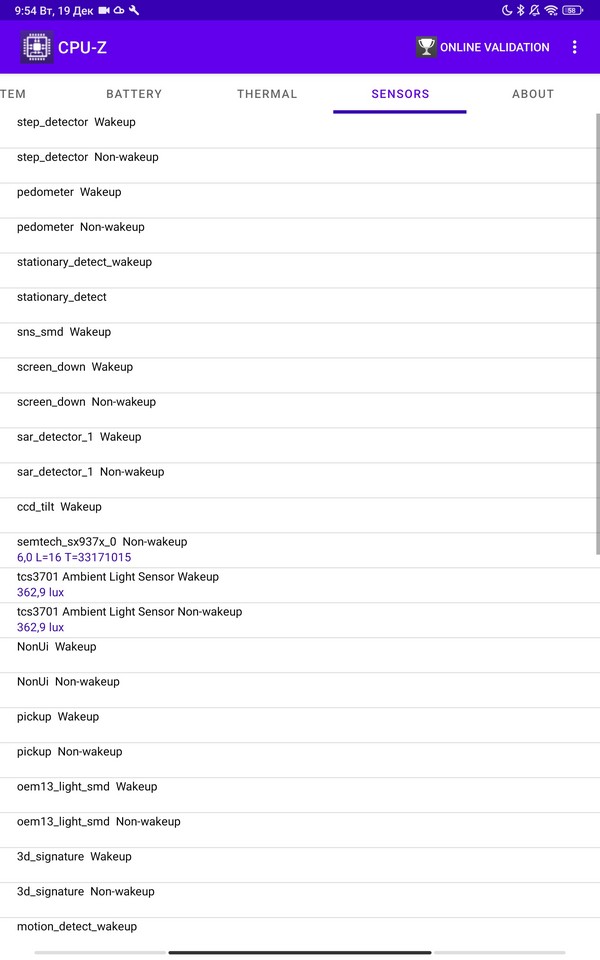
Task: Tap the moon do-not-disturb icon
Action: coord(506,10)
